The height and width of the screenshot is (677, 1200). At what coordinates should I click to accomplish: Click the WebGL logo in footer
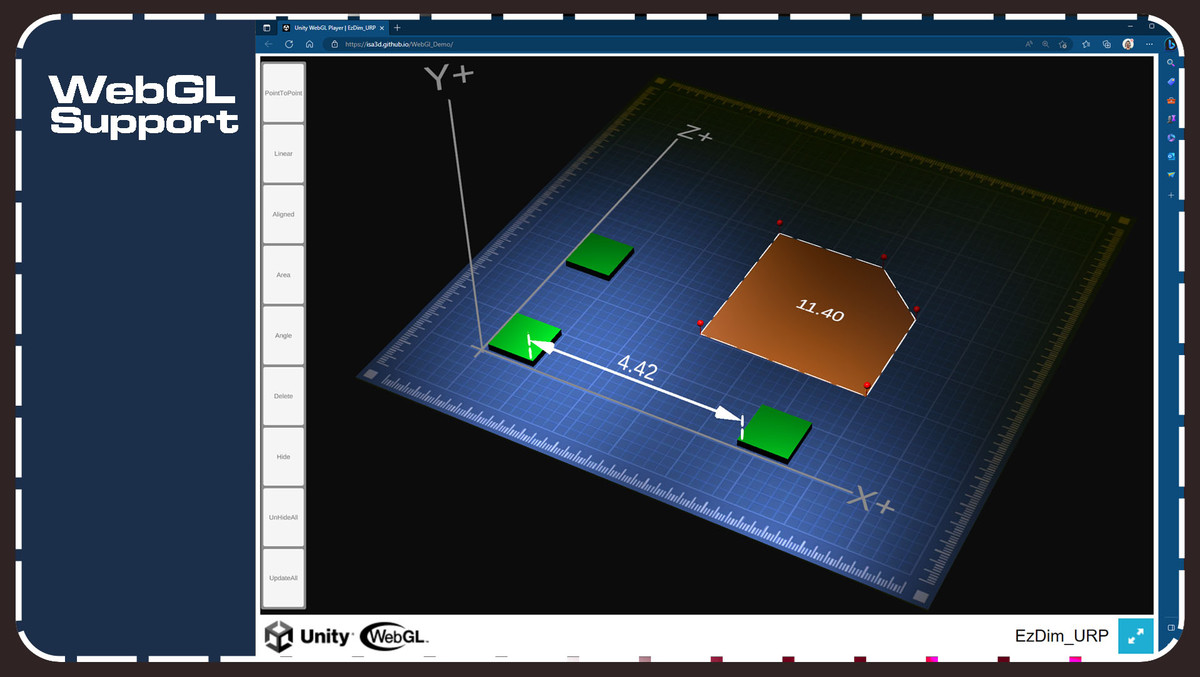click(394, 636)
